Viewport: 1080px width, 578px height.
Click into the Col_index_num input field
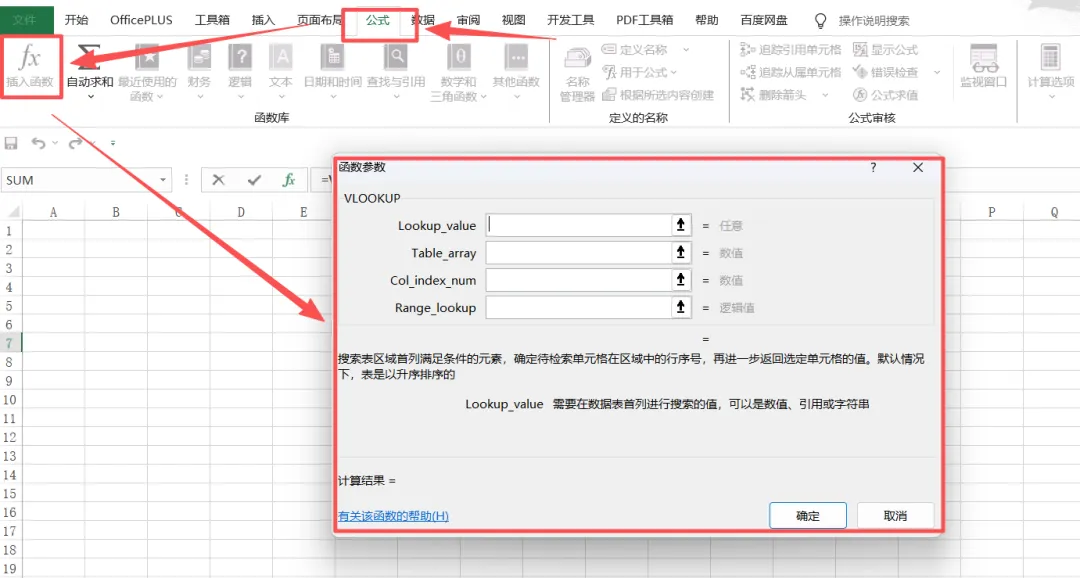579,280
